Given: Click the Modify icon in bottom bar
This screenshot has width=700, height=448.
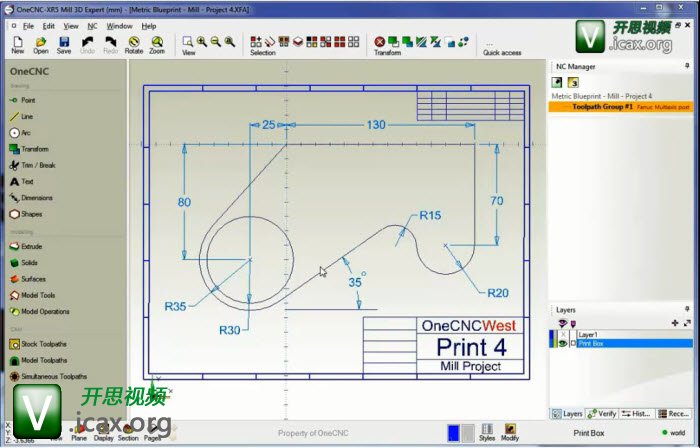Looking at the screenshot, I should pos(510,432).
